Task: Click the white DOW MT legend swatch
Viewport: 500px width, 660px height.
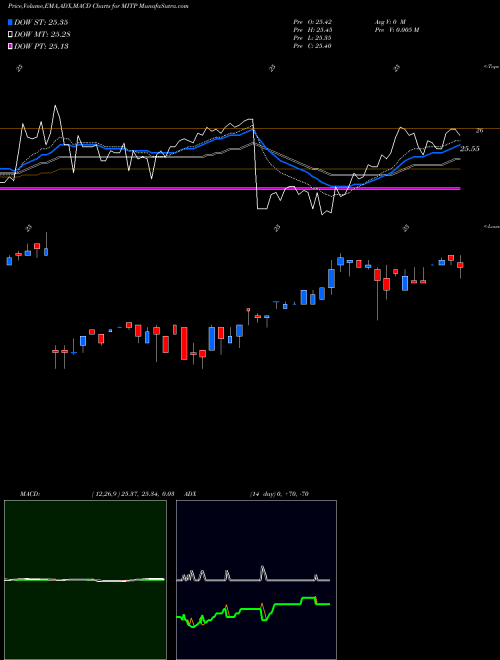Action: pos(11,34)
